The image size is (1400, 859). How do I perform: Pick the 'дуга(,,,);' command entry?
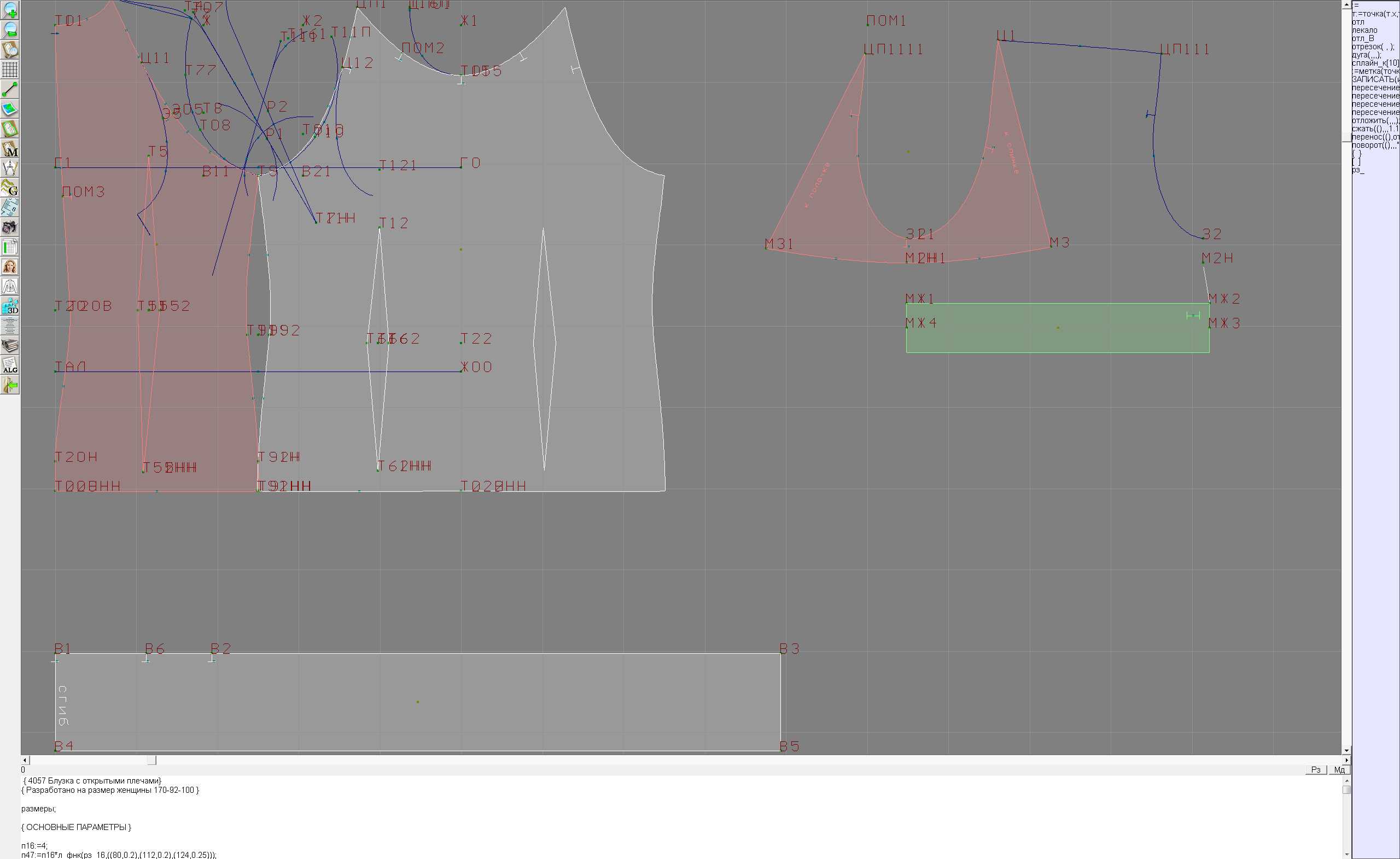pyautogui.click(x=1366, y=55)
